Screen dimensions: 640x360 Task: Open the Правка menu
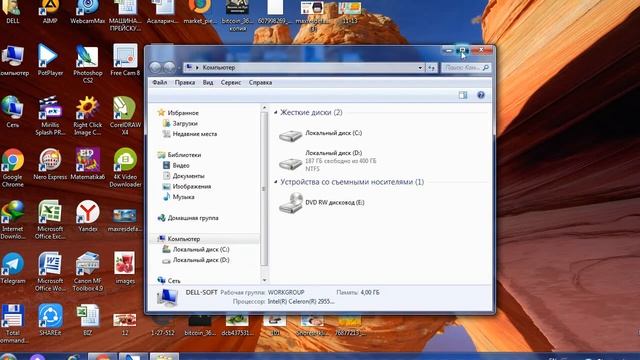pos(184,82)
